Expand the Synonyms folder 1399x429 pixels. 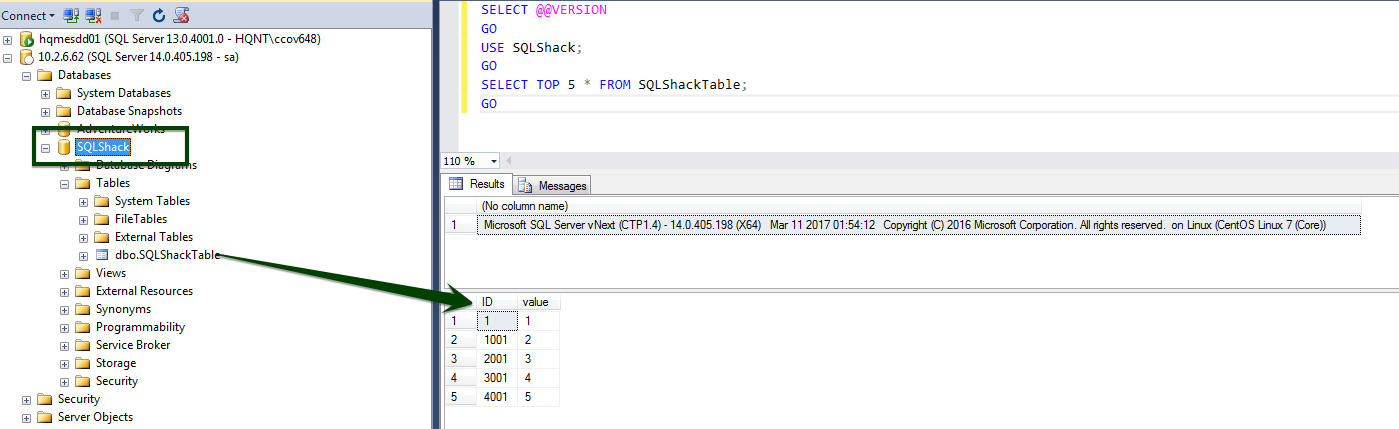point(65,309)
